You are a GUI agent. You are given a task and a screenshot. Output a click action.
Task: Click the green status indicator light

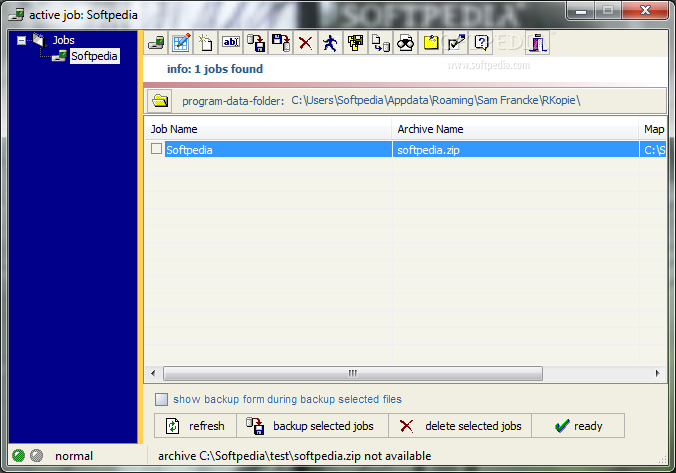[19, 455]
